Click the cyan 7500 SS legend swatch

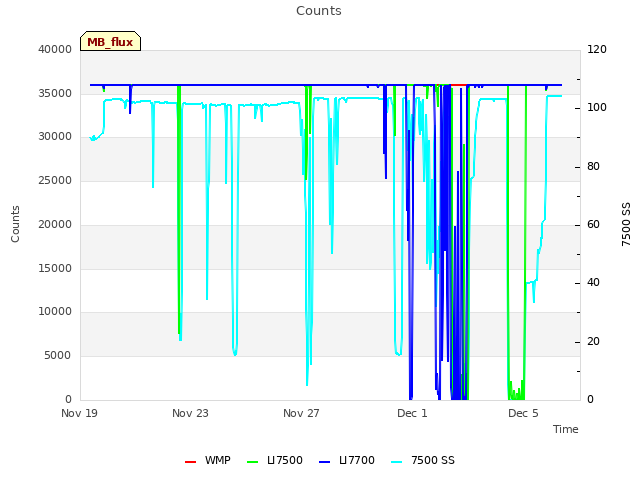(397, 462)
